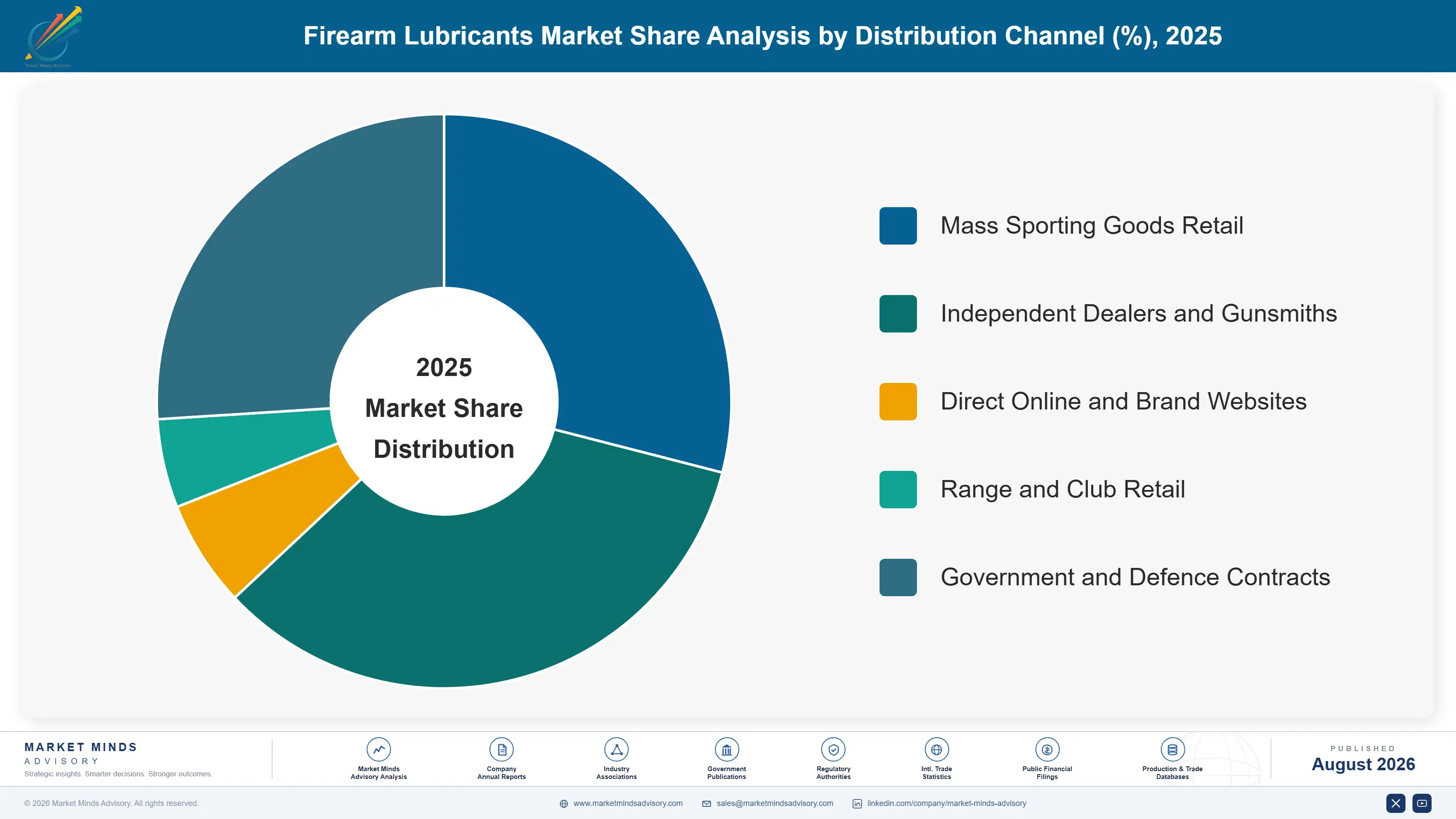Click the Government and Defence Contracts legend swatch
Screen dimensions: 1456x819
(897, 577)
